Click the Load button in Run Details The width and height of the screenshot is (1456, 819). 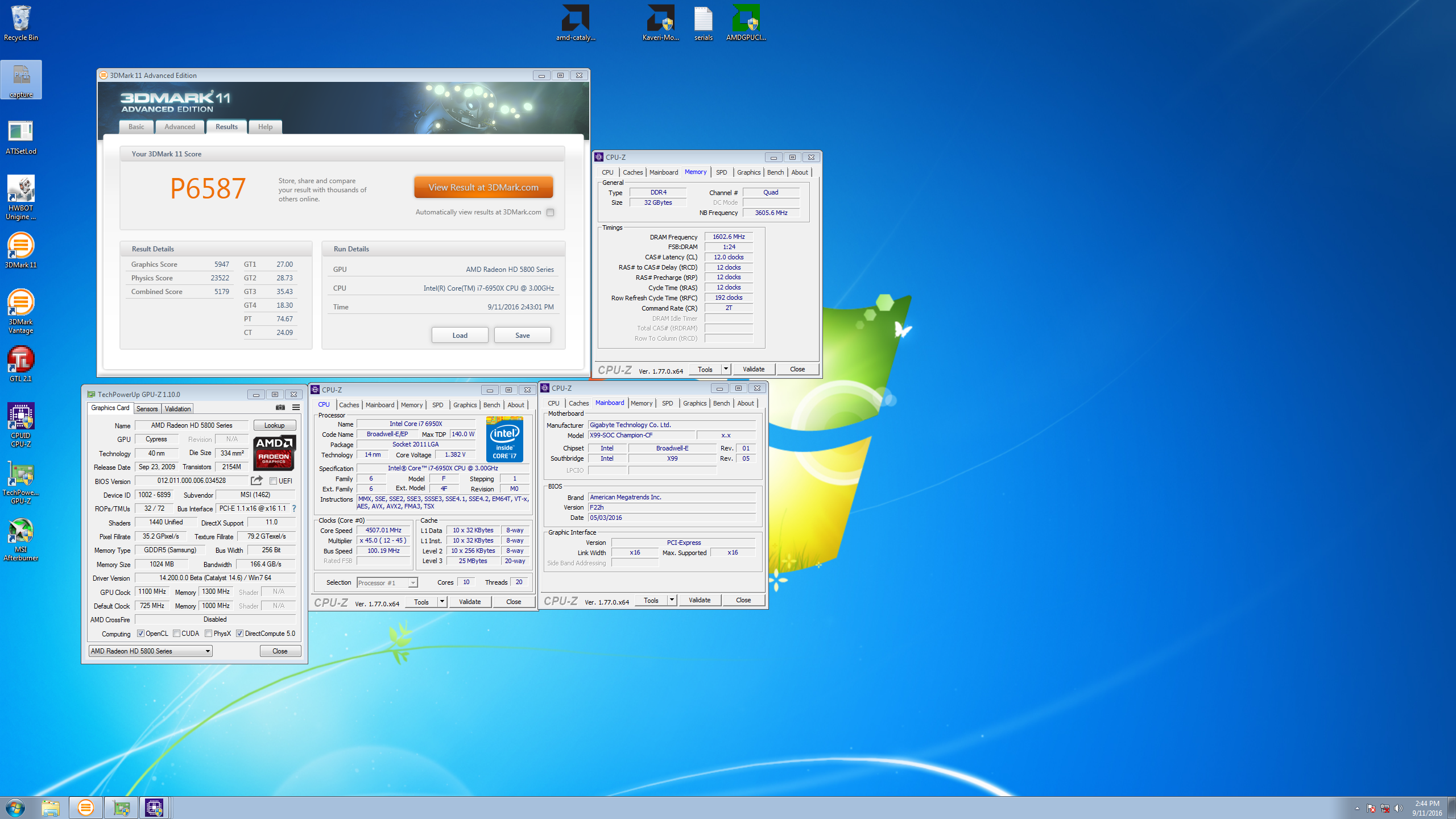[460, 335]
